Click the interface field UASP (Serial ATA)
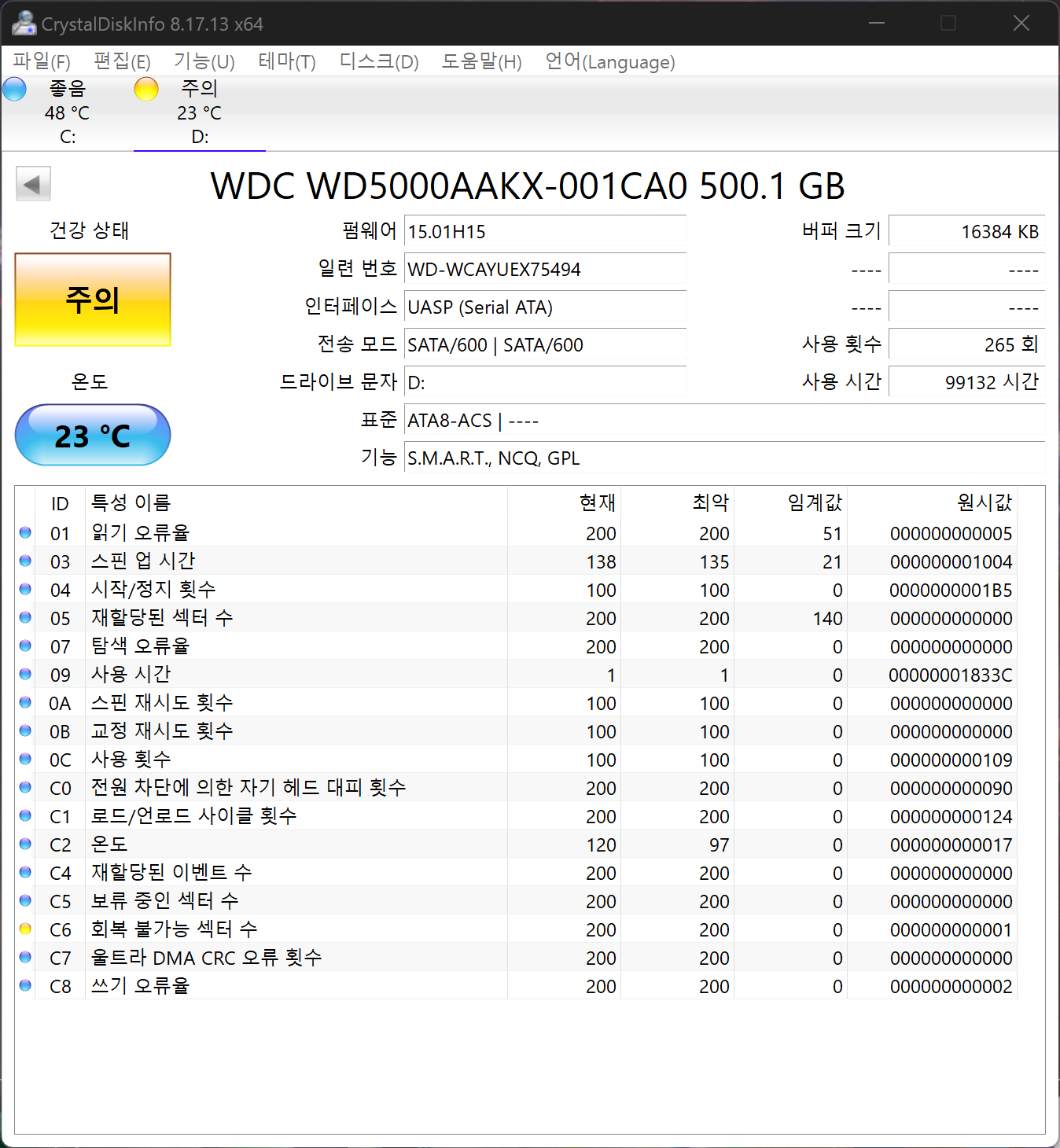 pyautogui.click(x=545, y=307)
